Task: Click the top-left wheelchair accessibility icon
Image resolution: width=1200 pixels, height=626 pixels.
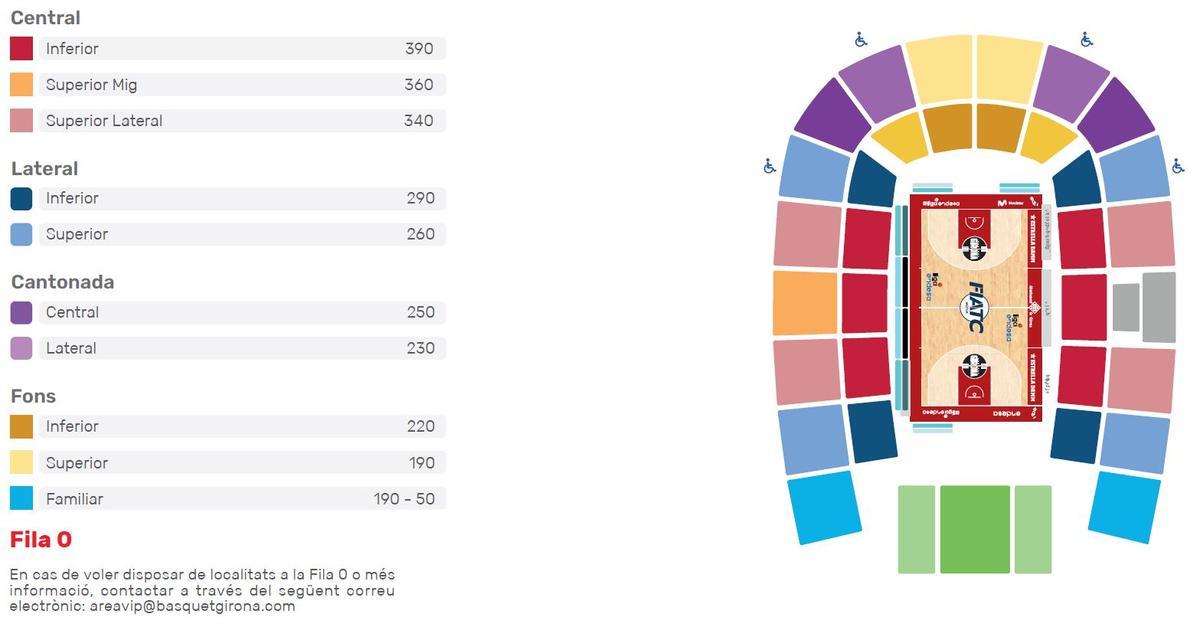Action: [861, 40]
